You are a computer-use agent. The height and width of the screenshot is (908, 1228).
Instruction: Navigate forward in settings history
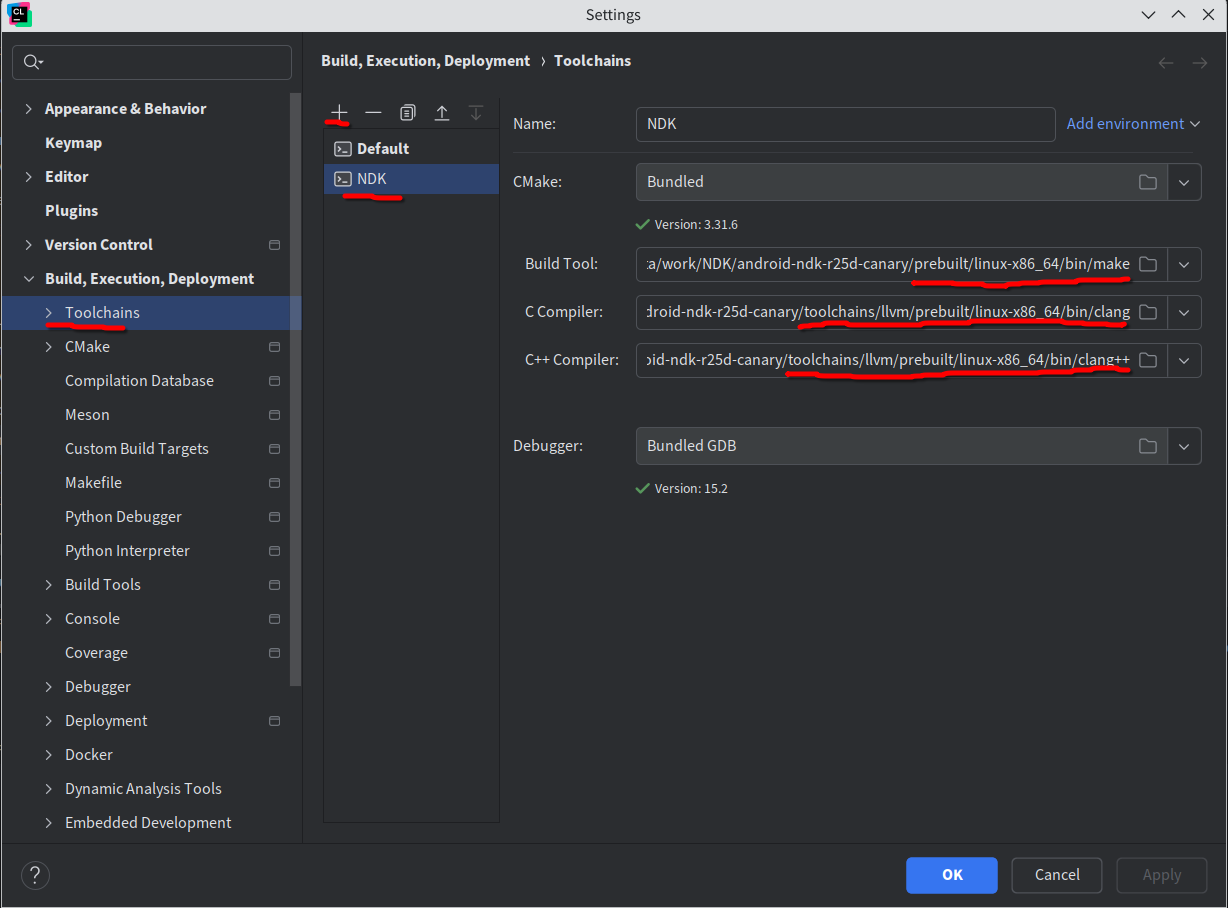pos(1200,62)
